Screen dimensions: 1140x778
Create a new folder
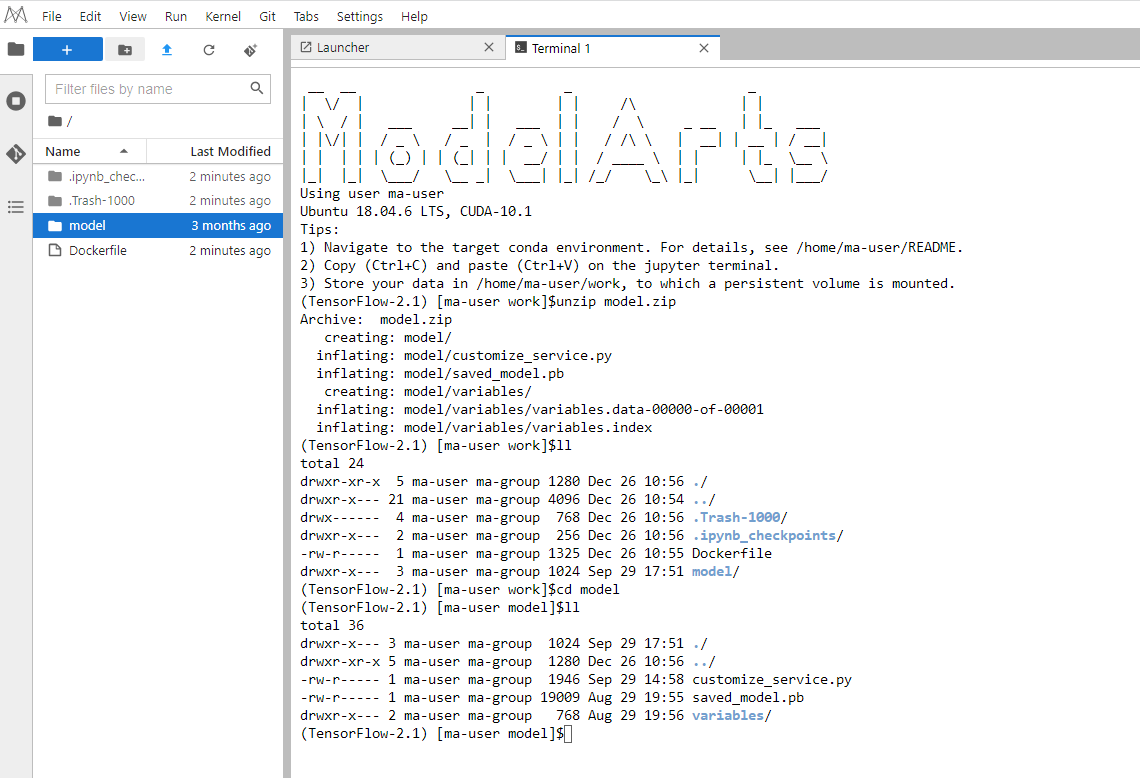click(125, 49)
